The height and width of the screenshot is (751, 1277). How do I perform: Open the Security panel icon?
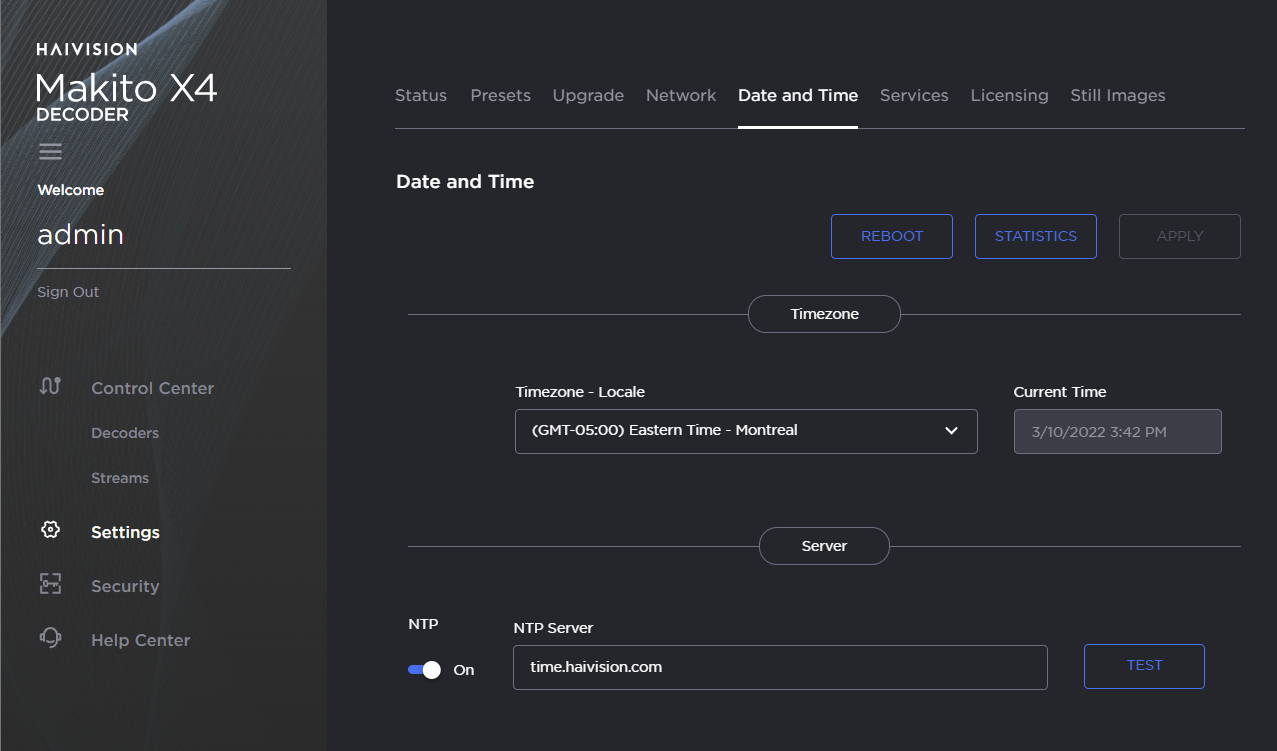(50, 584)
